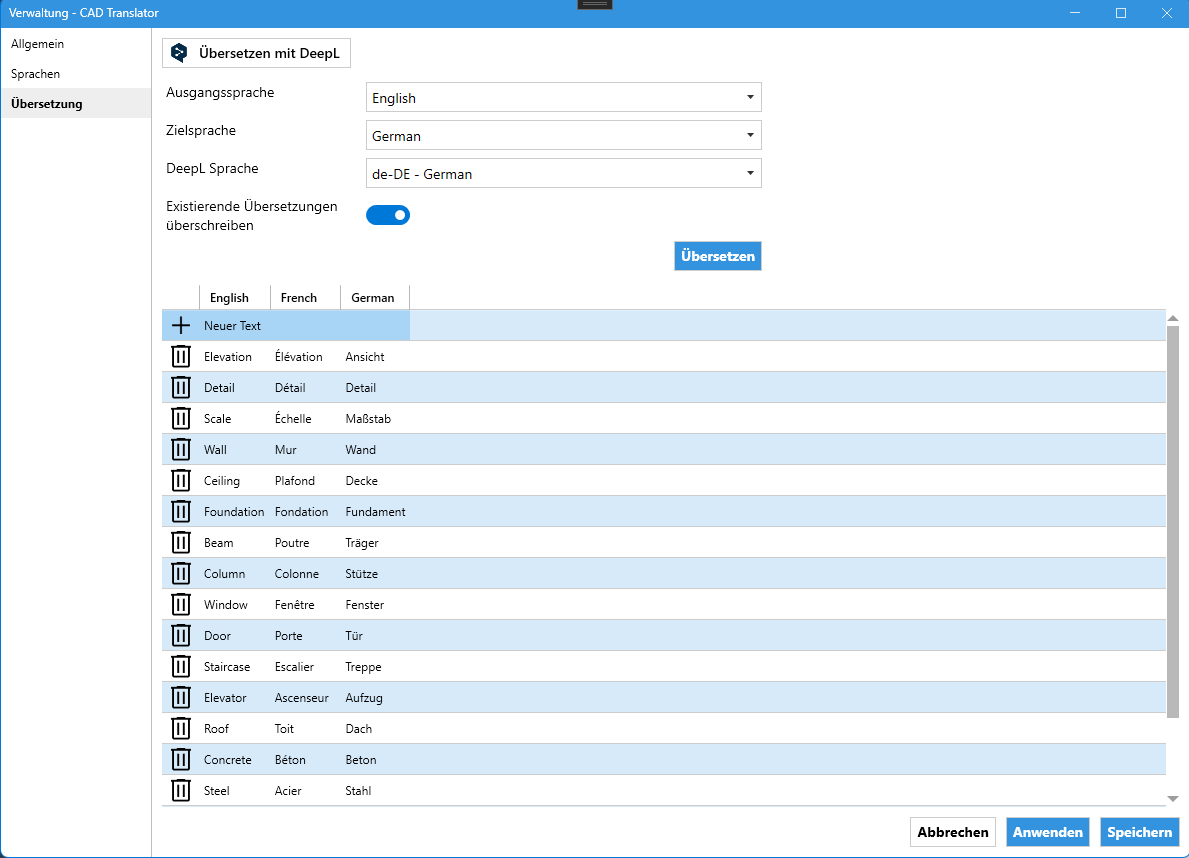Viewport: 1189px width, 858px height.
Task: Click the Neuer Text row
Action: point(664,325)
